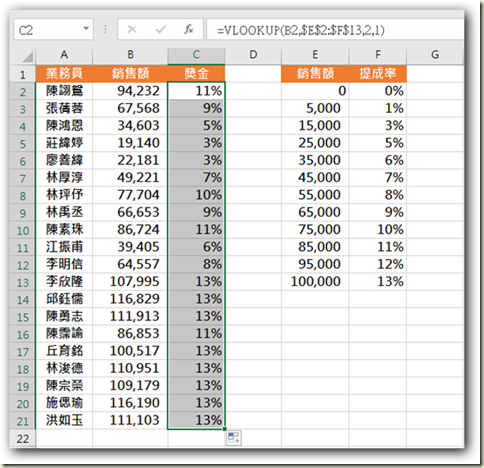Select column F header
484x468 pixels.
[378, 55]
